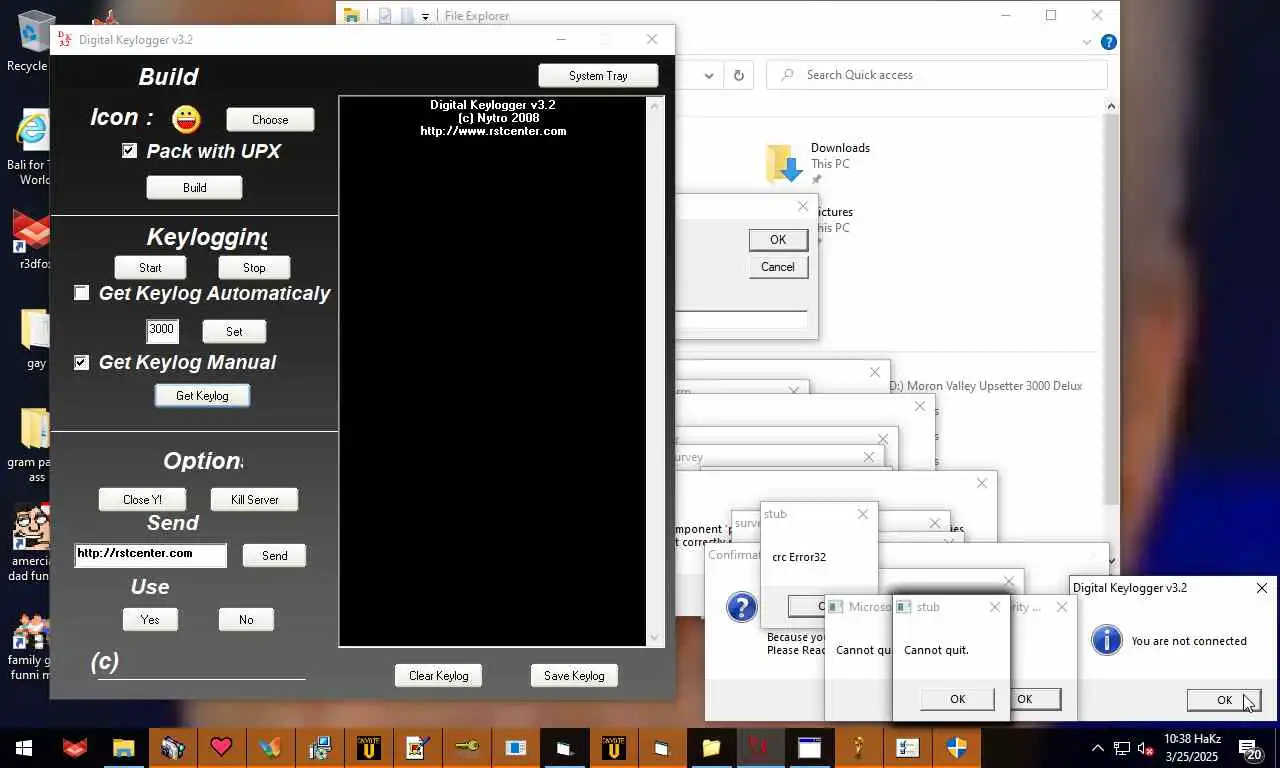This screenshot has height=768, width=1280.
Task: Click the red fox taskbar icon
Action: [75, 747]
